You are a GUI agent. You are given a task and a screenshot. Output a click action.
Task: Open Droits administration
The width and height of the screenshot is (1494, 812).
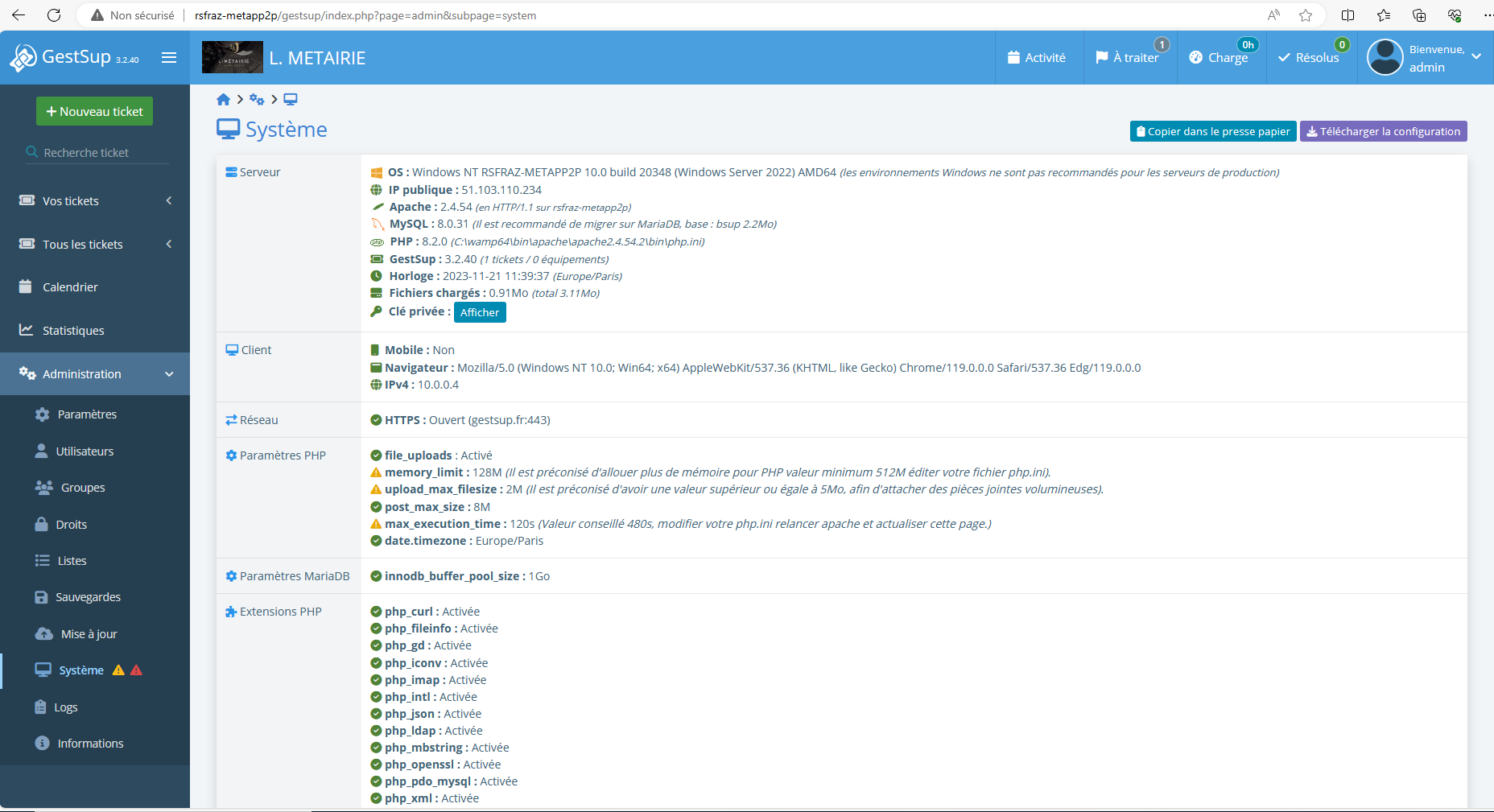(x=72, y=525)
